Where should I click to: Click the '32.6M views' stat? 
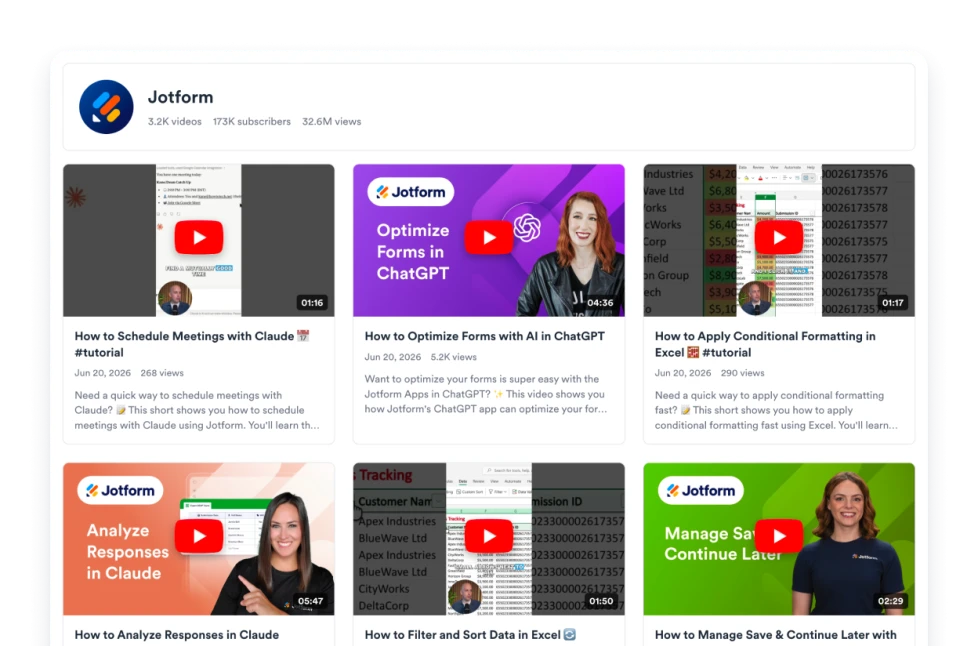point(331,122)
